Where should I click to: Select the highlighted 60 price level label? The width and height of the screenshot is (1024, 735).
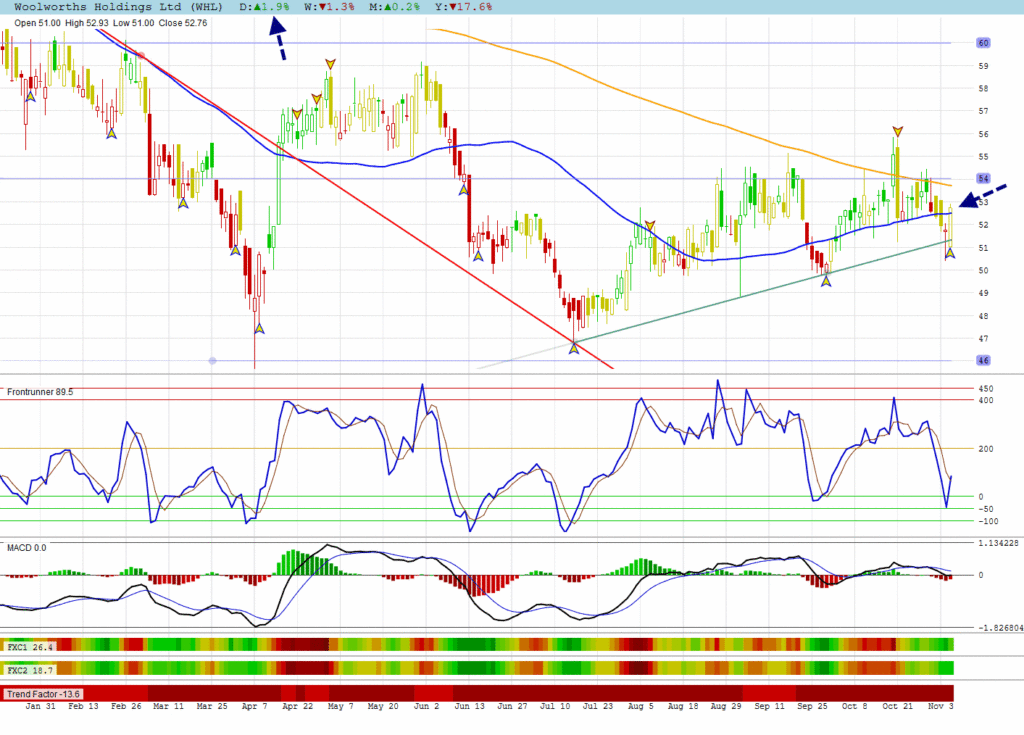click(983, 43)
